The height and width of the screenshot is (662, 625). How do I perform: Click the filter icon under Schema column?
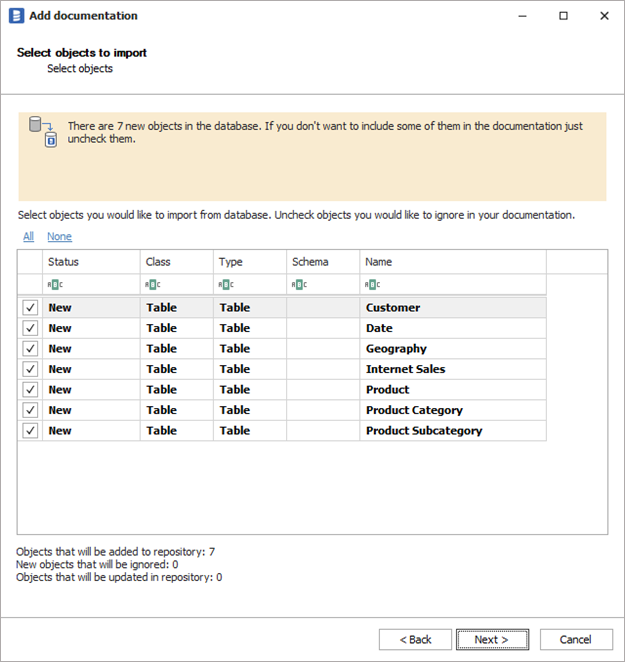(x=299, y=285)
